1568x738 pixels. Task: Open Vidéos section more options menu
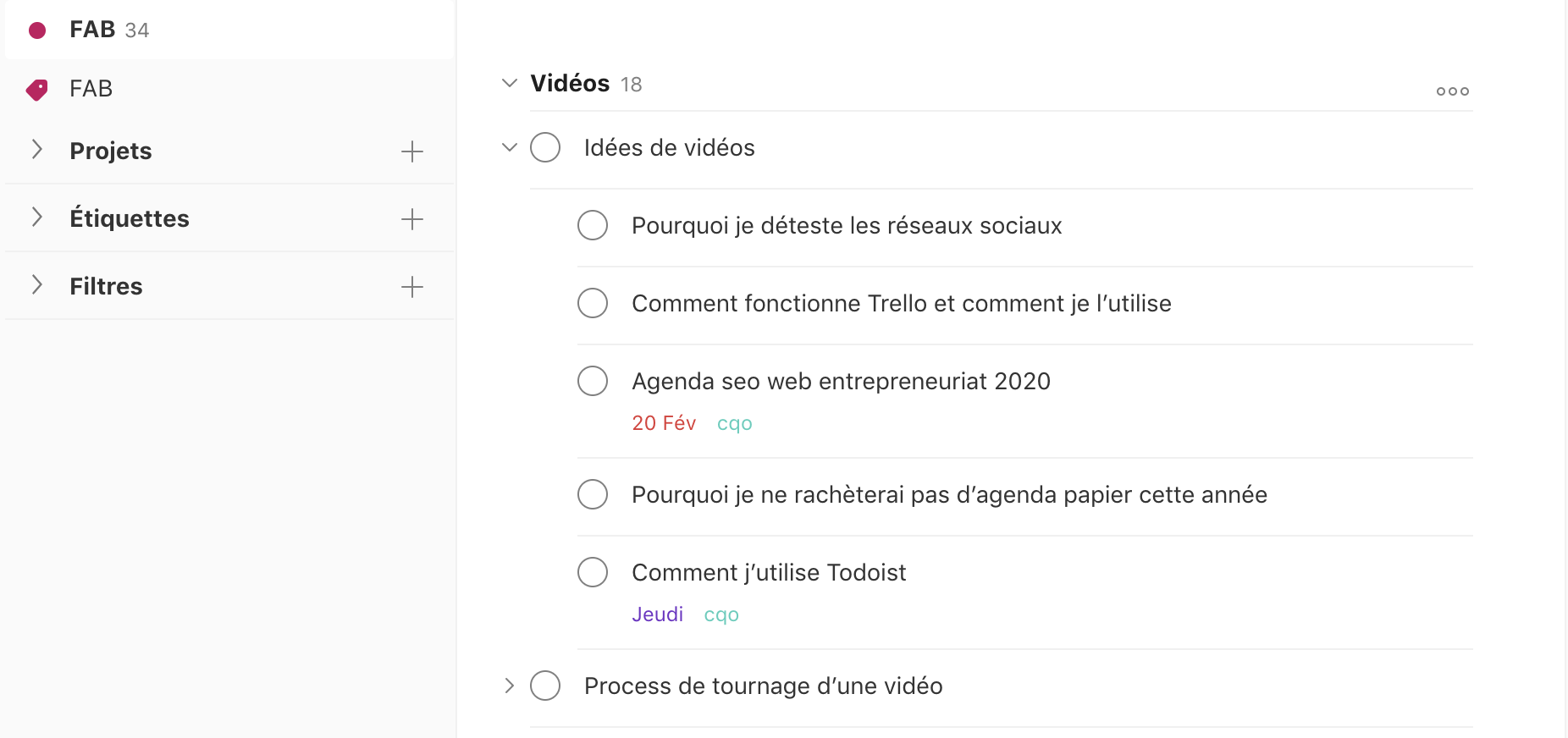pos(1452,91)
